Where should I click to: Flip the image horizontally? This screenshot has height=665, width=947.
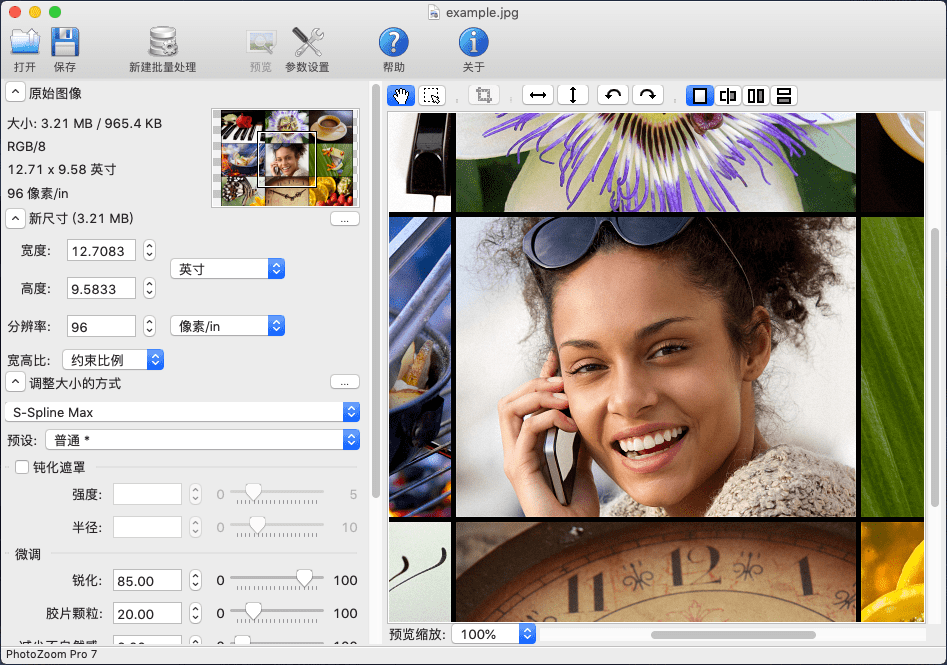click(x=538, y=95)
